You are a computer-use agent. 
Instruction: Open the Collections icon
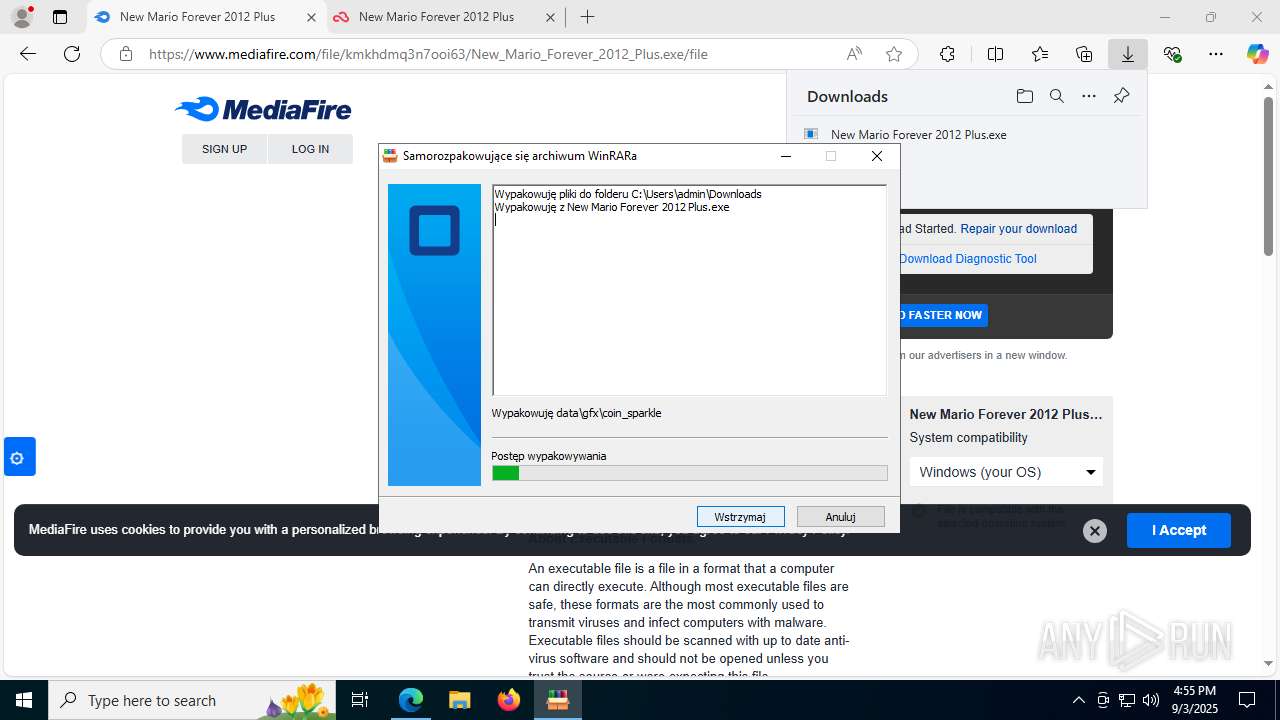coord(1084,54)
